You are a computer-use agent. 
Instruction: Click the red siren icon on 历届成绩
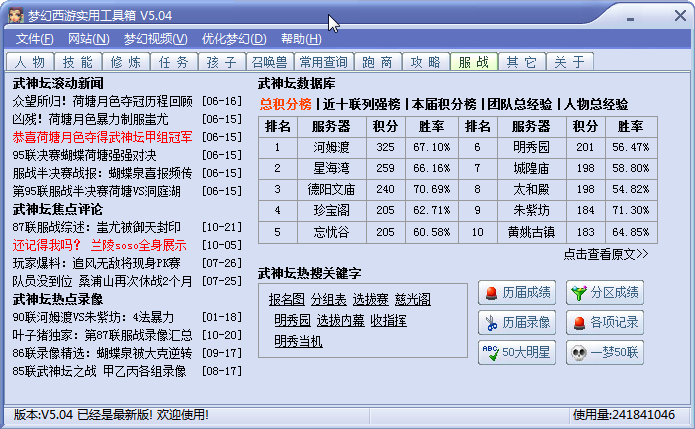491,293
